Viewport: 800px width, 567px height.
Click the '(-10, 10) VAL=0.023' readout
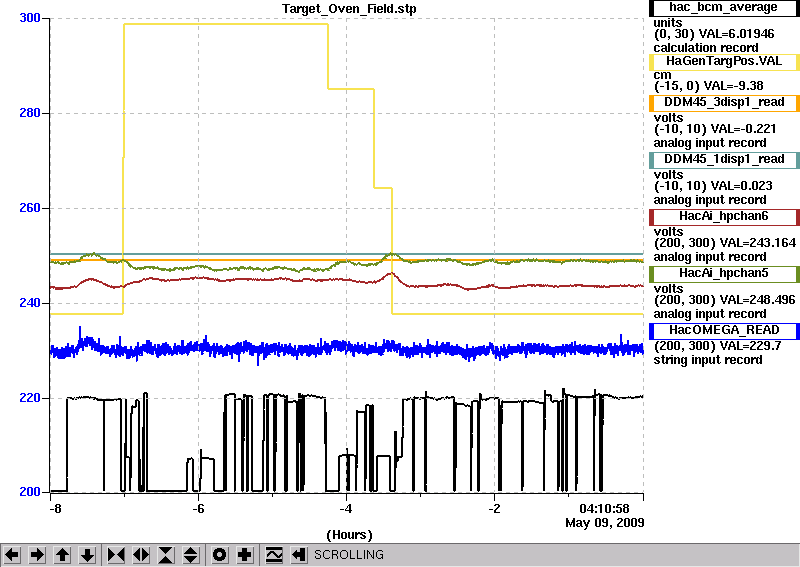coord(713,186)
